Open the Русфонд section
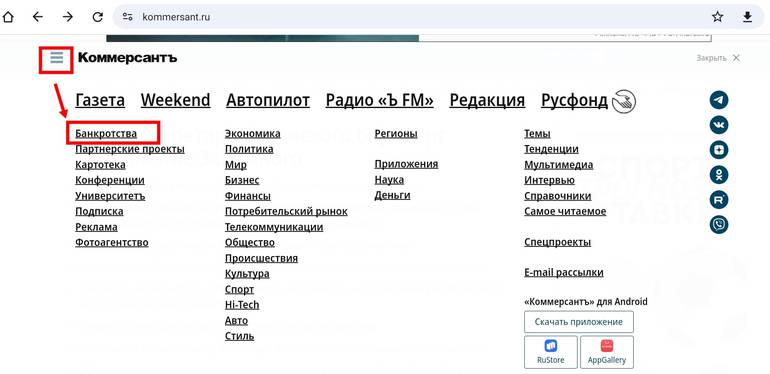The image size is (770, 374). (x=575, y=100)
